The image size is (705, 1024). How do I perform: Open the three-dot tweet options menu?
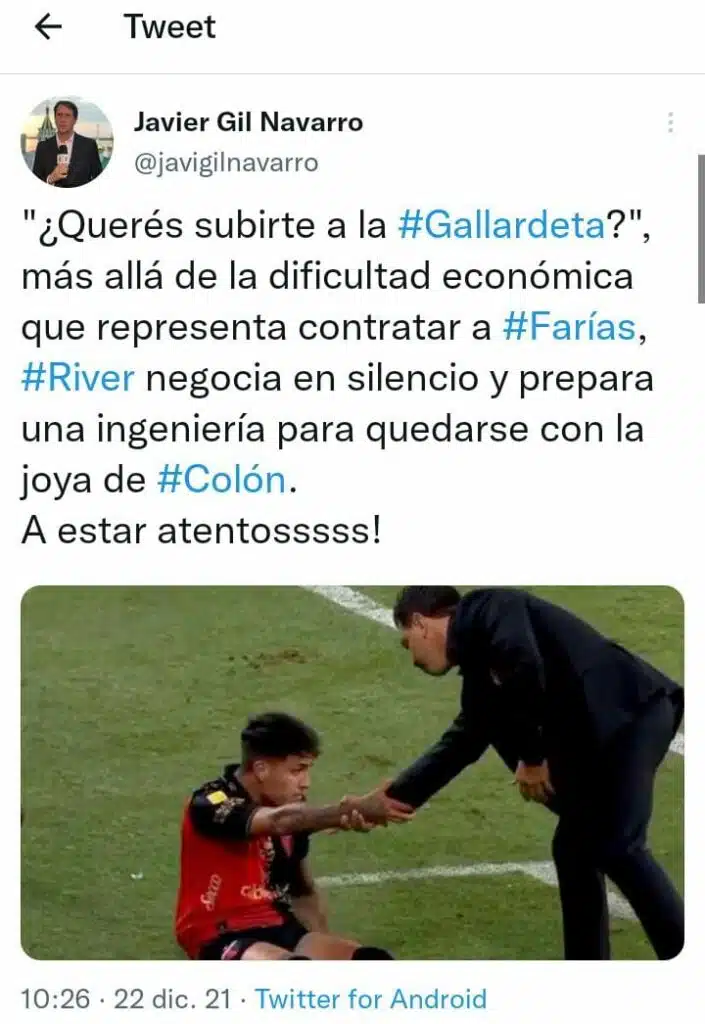point(670,122)
